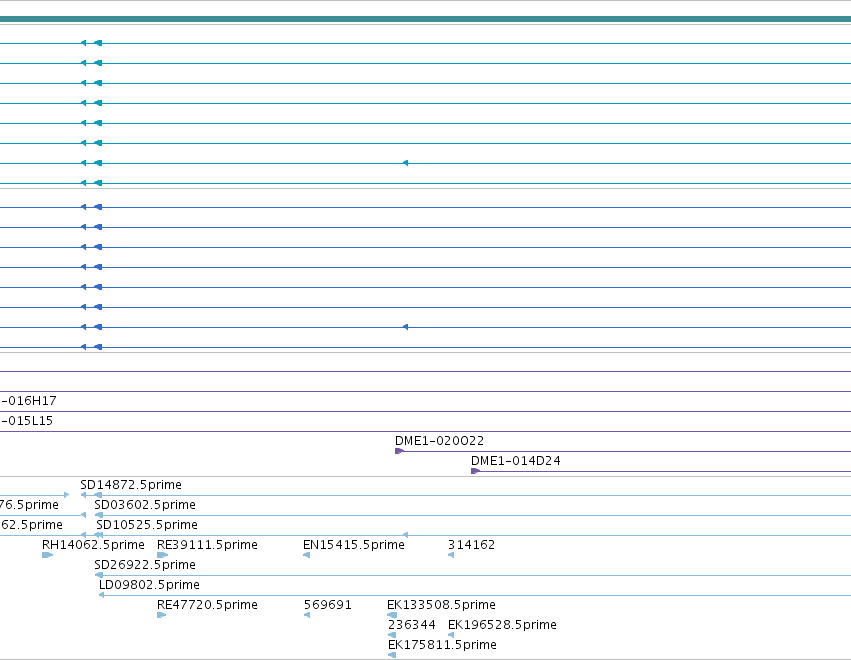Click the arrow glyph under EK133508.5prime
Screen dimensions: 851x660
pyautogui.click(x=392, y=615)
